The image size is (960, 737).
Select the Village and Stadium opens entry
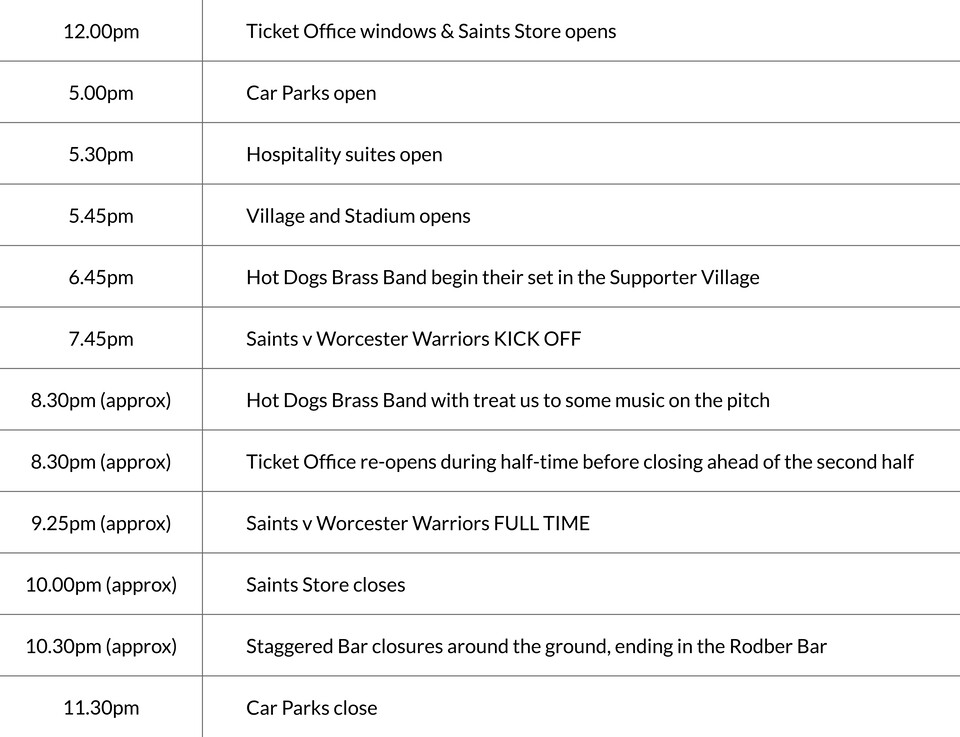click(358, 216)
